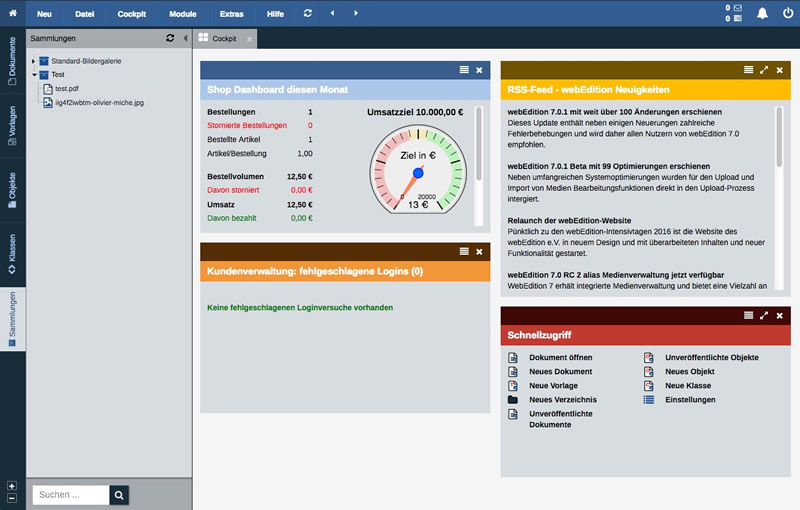Open the Module menu
This screenshot has width=800, height=510.
(x=183, y=14)
